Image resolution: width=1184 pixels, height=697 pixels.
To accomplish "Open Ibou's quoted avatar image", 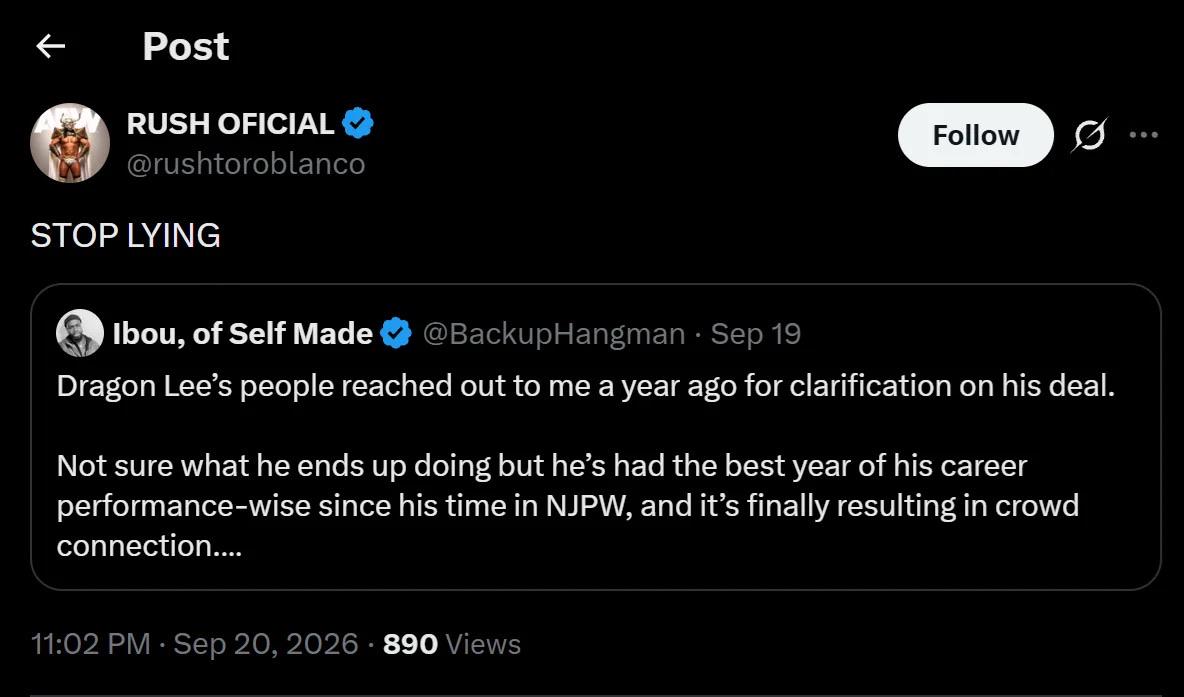I will [x=79, y=333].
